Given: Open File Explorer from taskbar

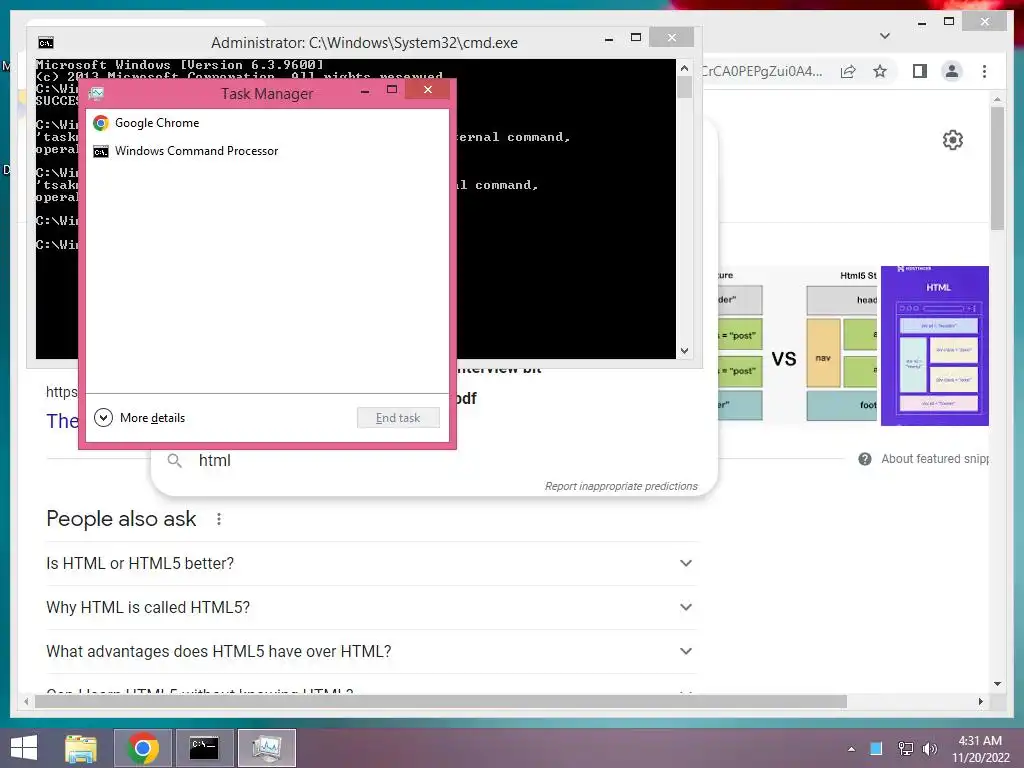Looking at the screenshot, I should click(x=81, y=748).
